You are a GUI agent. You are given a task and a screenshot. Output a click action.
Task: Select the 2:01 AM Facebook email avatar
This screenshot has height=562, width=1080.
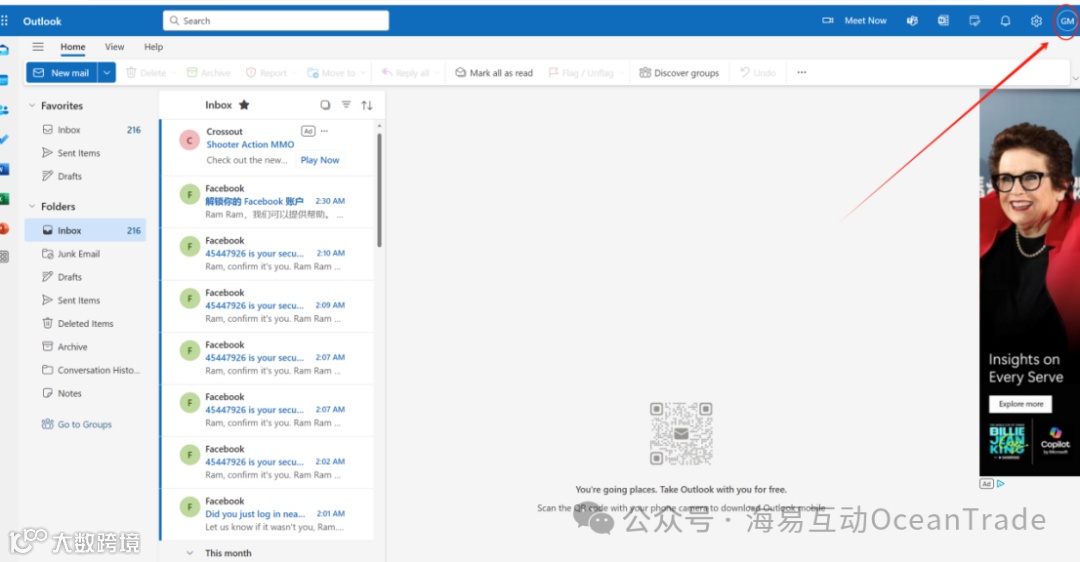189,507
